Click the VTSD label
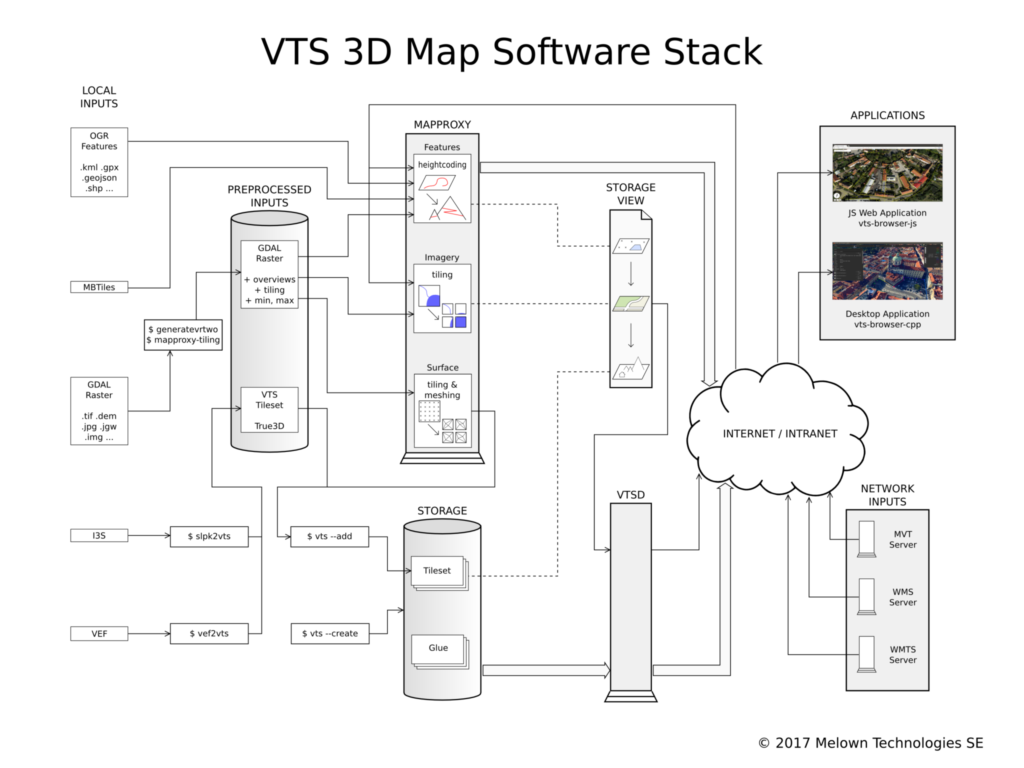The width and height of the screenshot is (1024, 768). 631,495
